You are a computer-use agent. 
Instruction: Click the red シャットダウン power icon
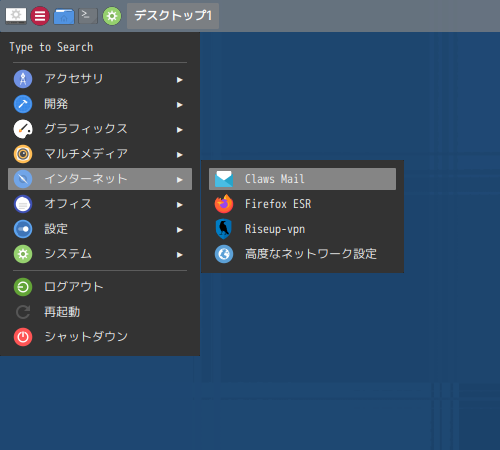coord(23,337)
